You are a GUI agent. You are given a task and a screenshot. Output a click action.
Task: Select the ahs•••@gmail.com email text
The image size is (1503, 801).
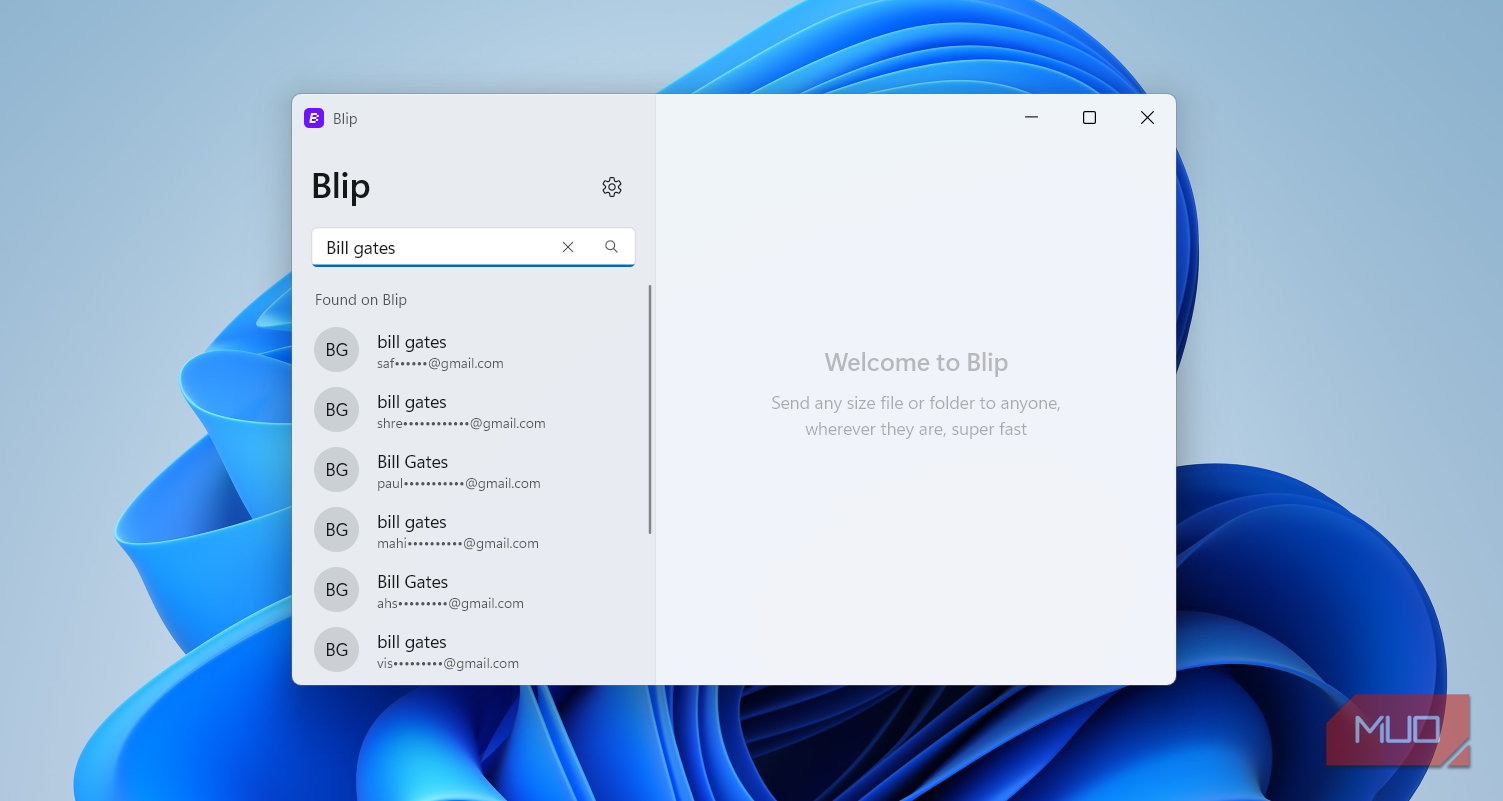450,603
